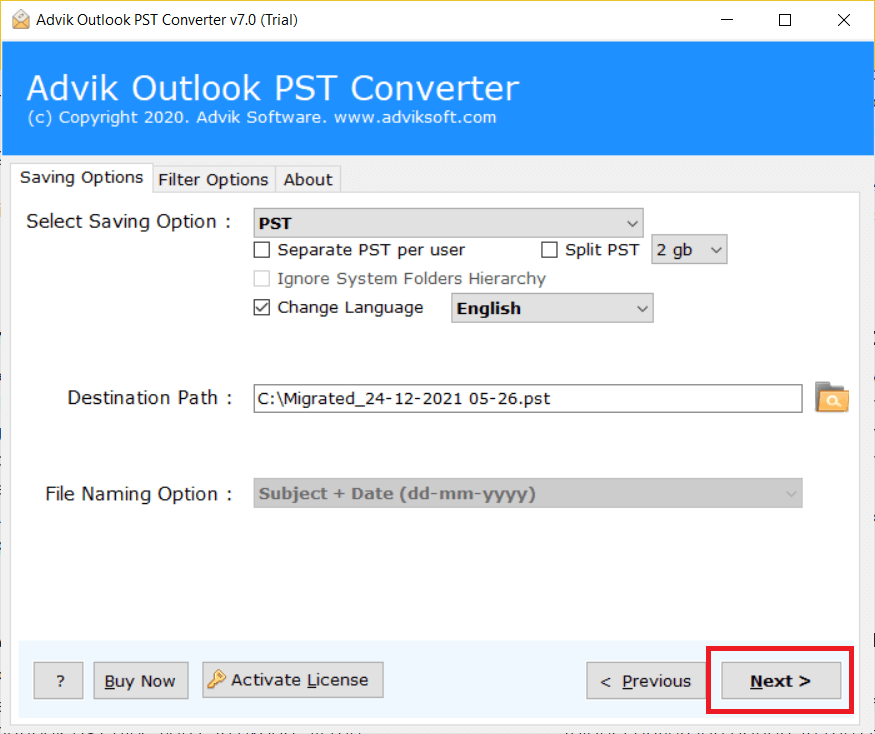Screen dimensions: 875x734
Task: Open the About tab
Action: pyautogui.click(x=307, y=179)
